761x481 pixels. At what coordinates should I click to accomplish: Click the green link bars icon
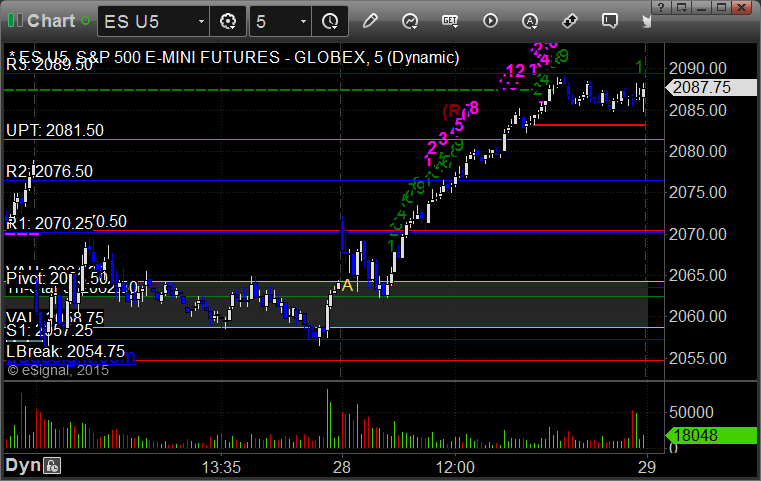coord(15,20)
